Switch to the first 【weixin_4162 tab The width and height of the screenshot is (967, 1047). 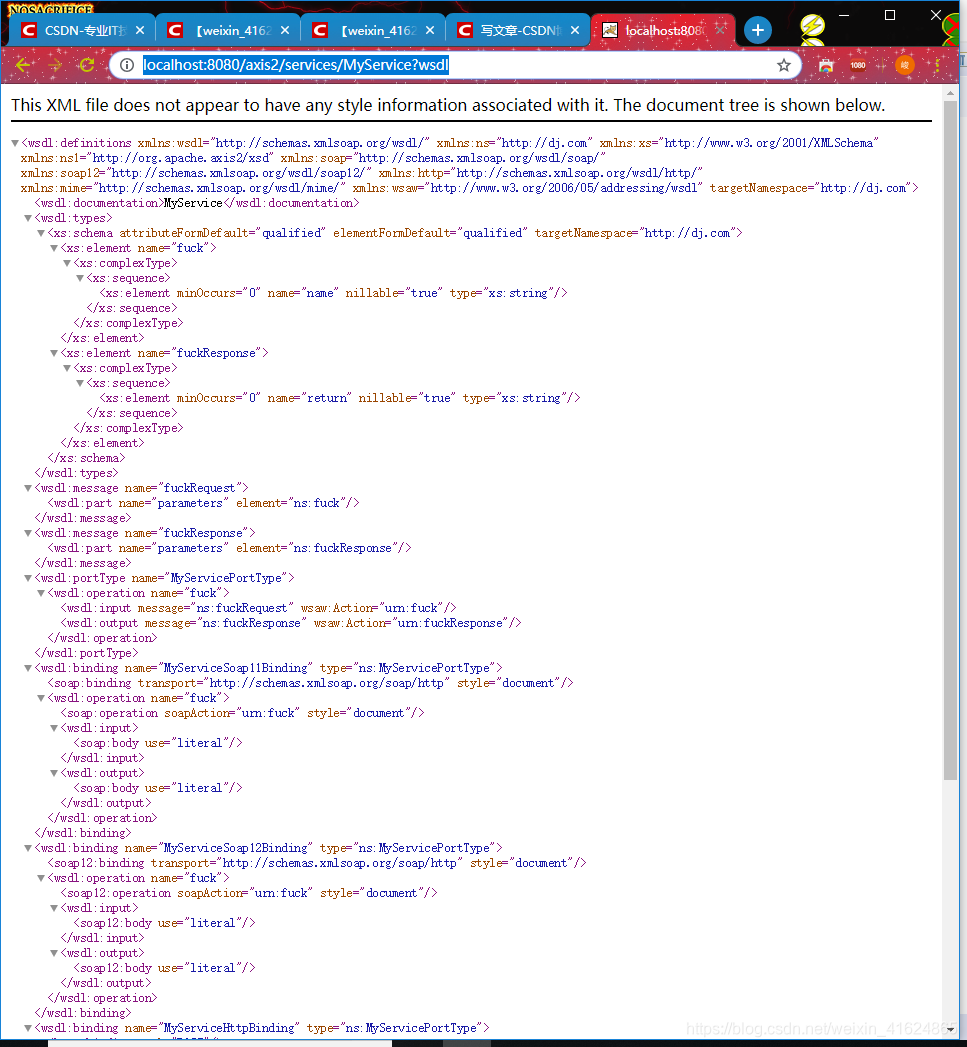[228, 30]
